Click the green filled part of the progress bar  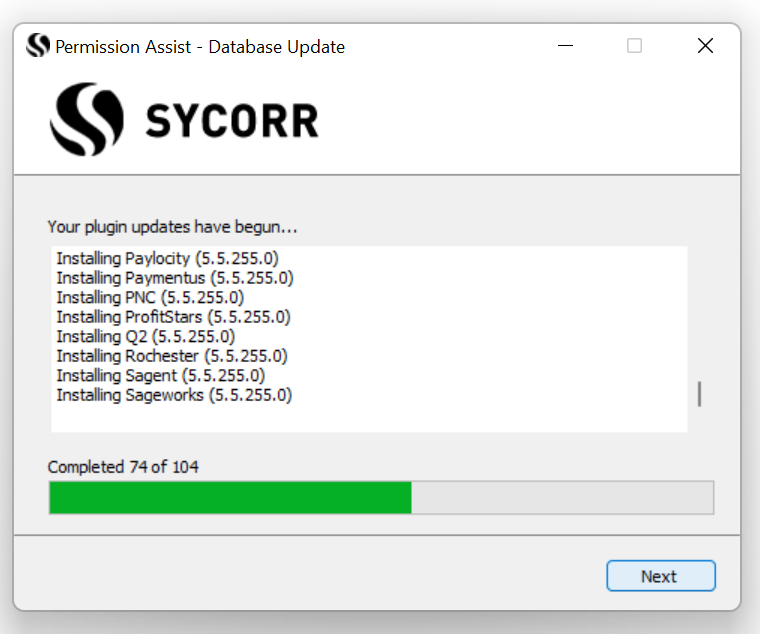[230, 497]
